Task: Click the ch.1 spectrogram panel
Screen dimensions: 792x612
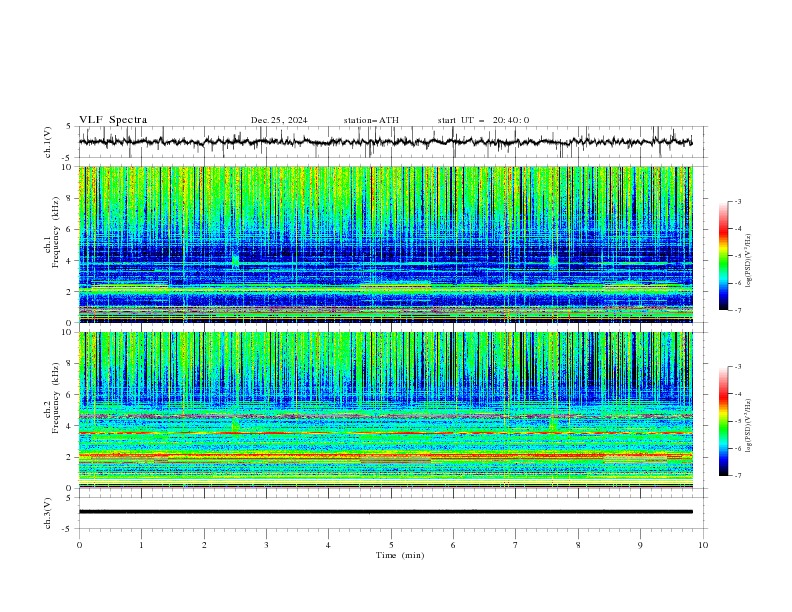Action: tap(386, 244)
